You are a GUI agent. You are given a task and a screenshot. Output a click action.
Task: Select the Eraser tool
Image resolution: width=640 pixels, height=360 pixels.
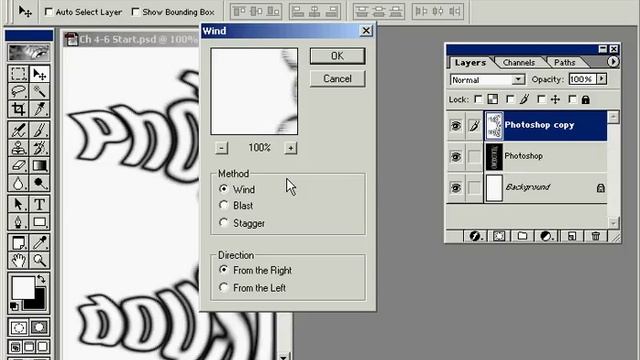pyautogui.click(x=18, y=165)
